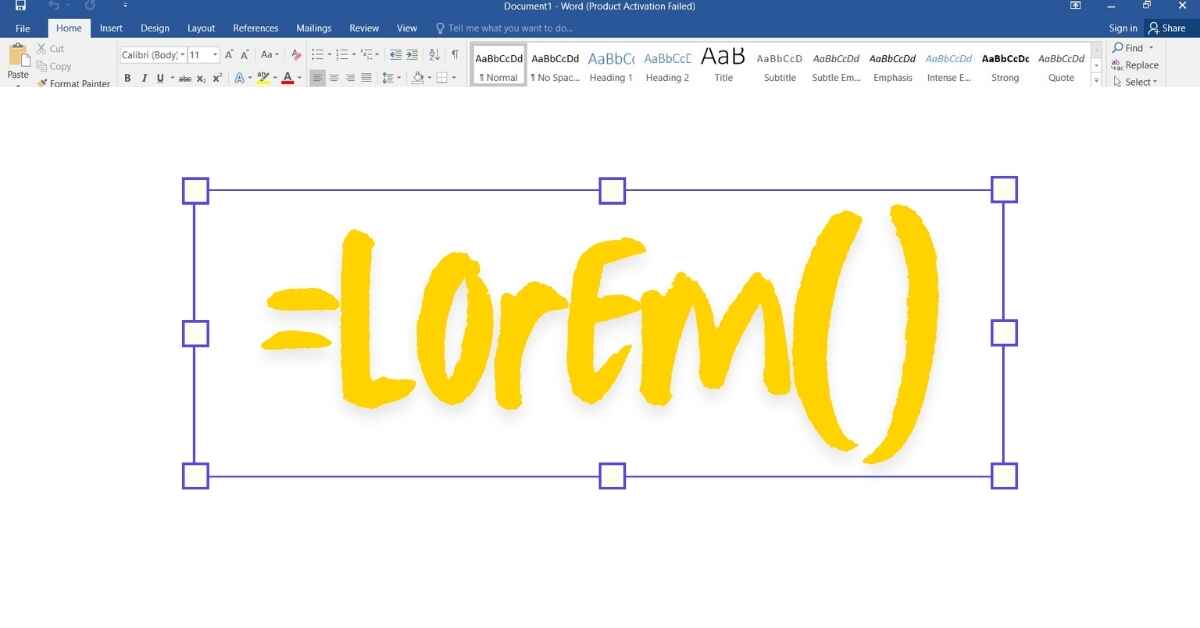Viewport: 1200px width, 628px height.
Task: Increase indent of the paragraph
Action: point(412,55)
